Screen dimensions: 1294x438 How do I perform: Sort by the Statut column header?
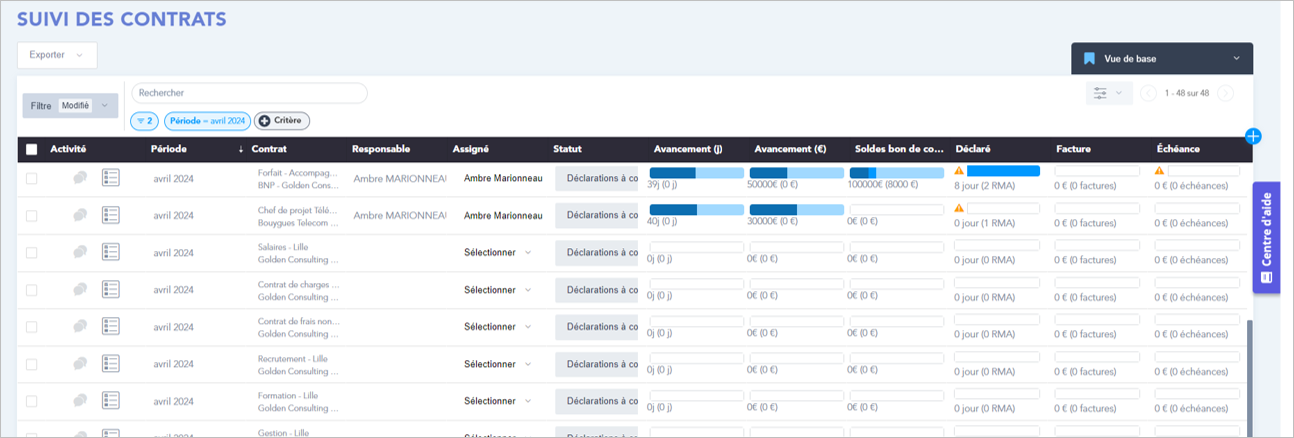[x=567, y=149]
